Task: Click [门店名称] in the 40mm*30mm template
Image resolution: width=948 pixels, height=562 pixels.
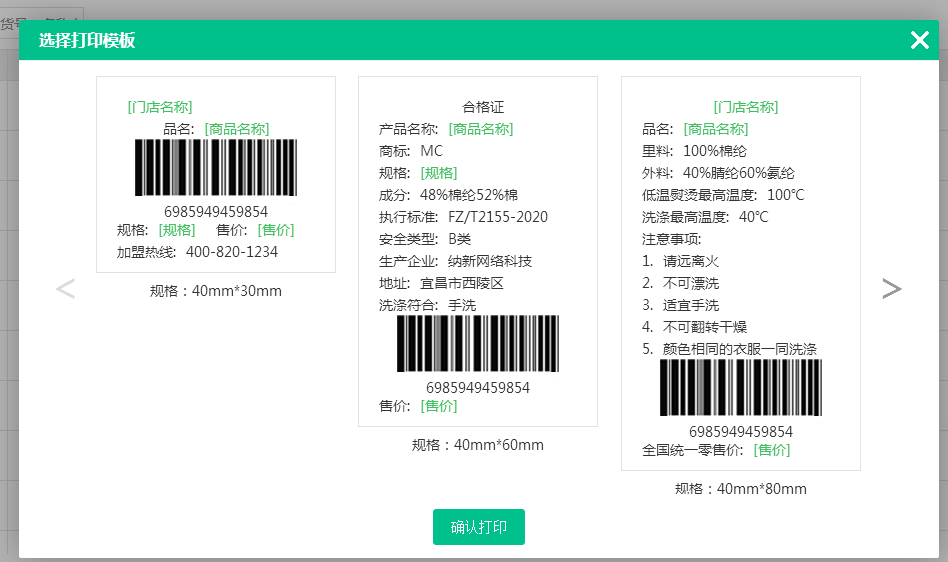Action: tap(160, 107)
